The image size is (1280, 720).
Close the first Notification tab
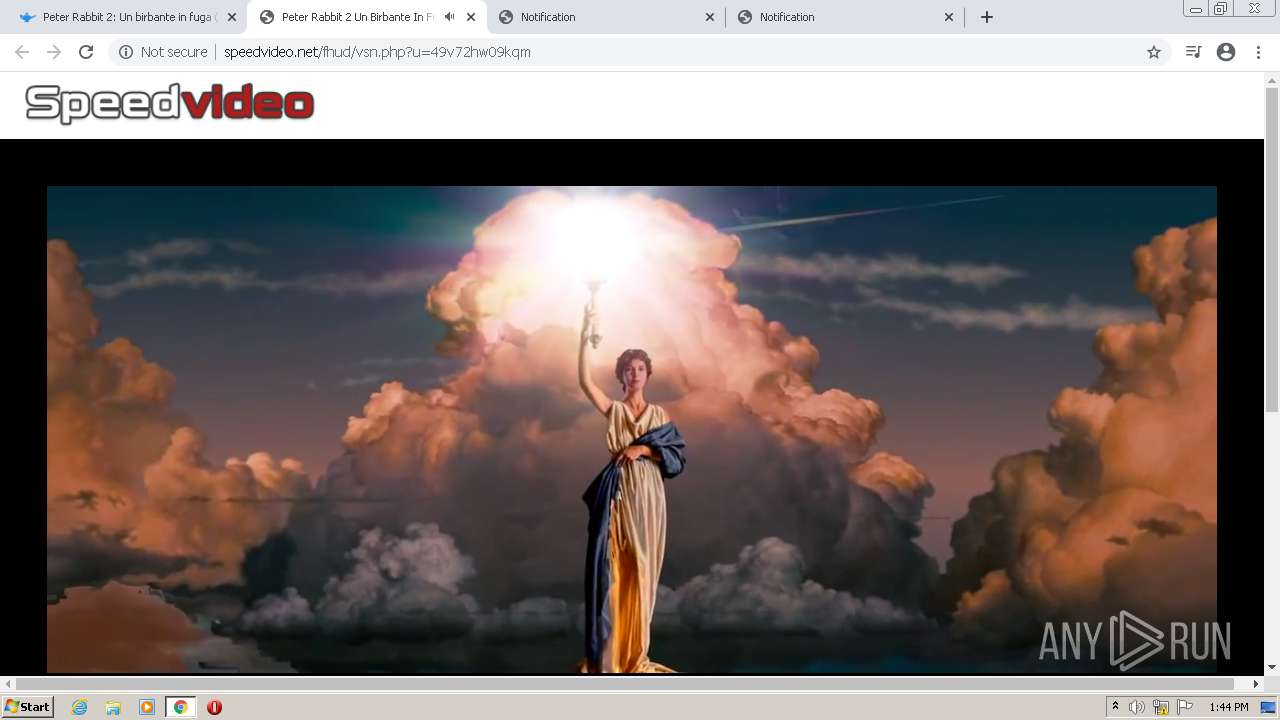tap(710, 17)
